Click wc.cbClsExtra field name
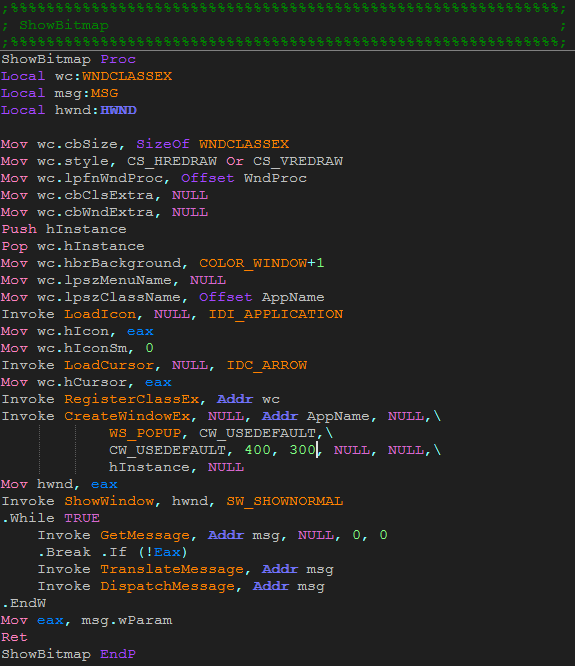The height and width of the screenshot is (666, 575). click(96, 195)
